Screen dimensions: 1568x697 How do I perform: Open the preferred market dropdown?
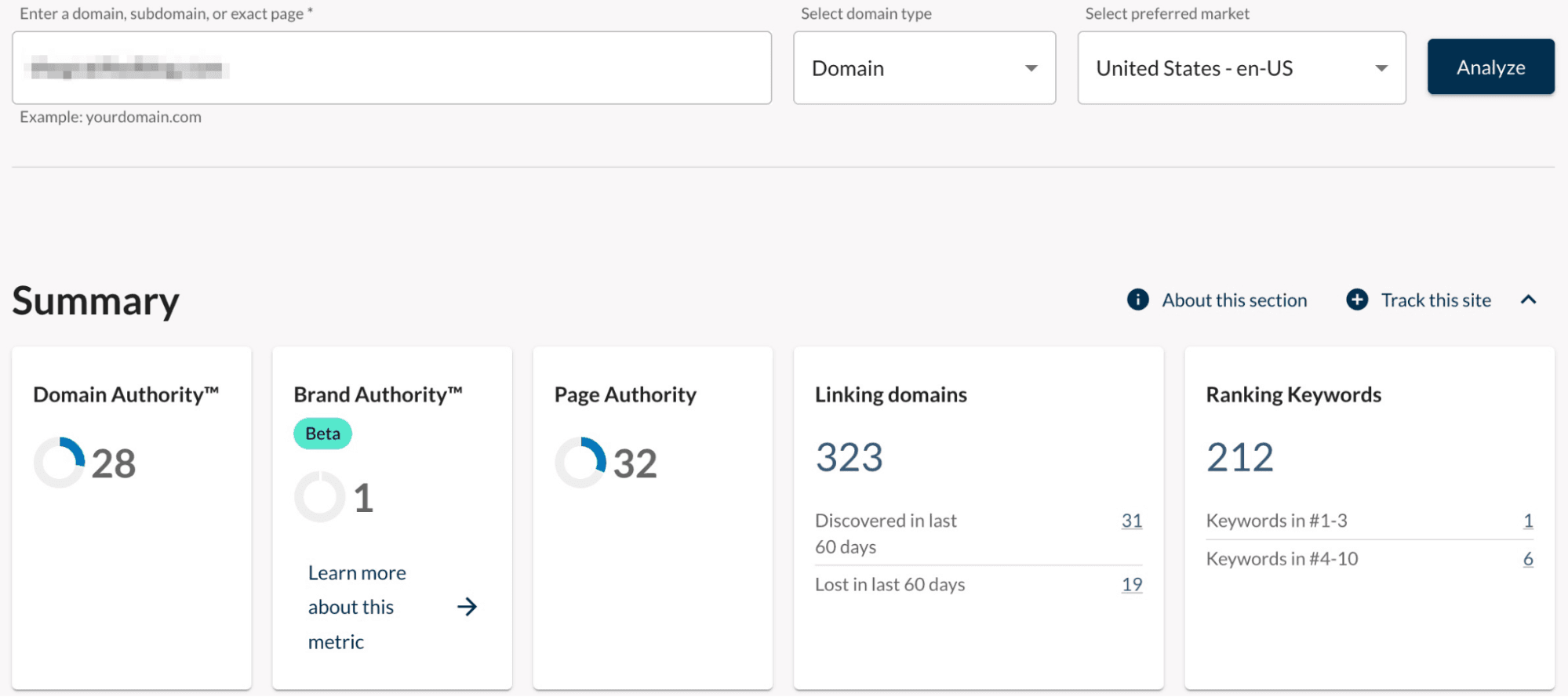(x=1241, y=68)
